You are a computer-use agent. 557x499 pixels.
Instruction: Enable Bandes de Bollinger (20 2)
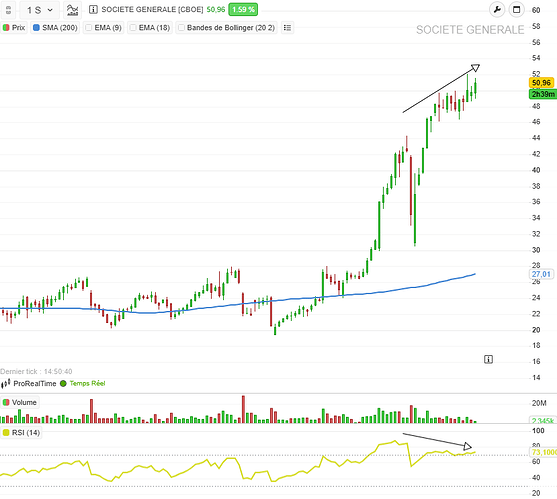click(227, 28)
